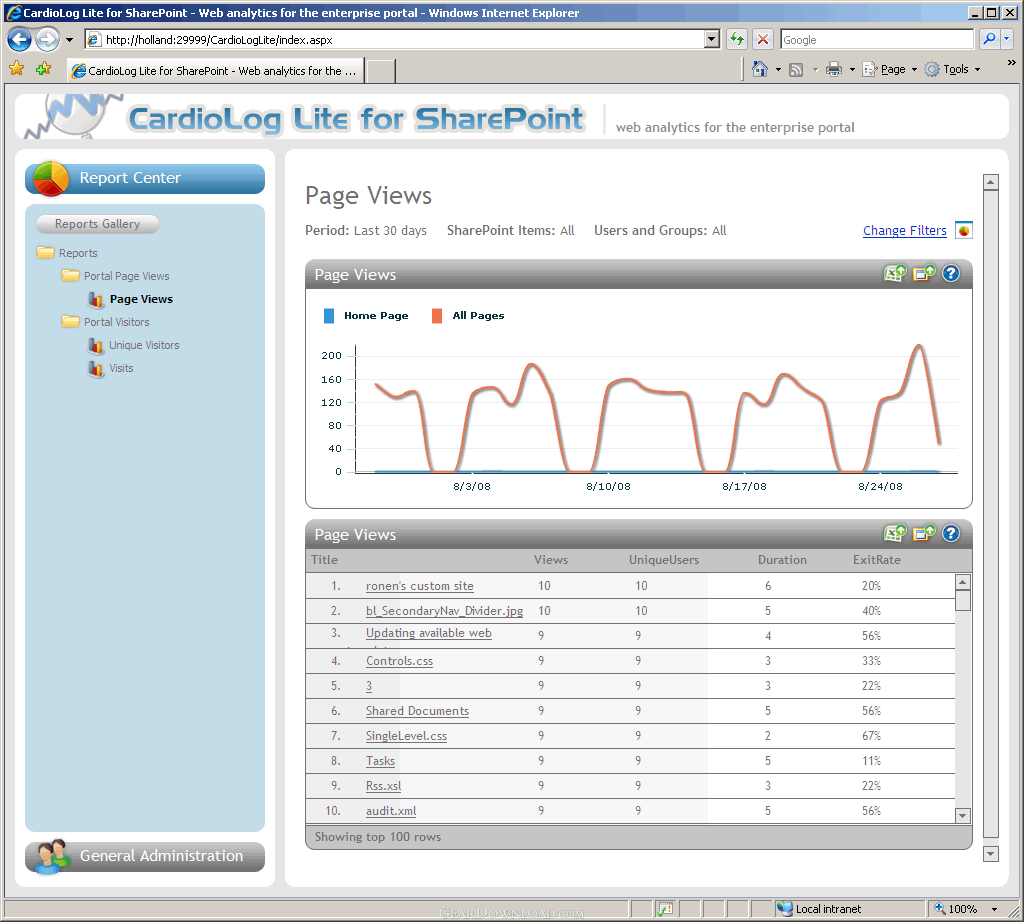
Task: Click the RSS feeds icon
Action: (796, 69)
